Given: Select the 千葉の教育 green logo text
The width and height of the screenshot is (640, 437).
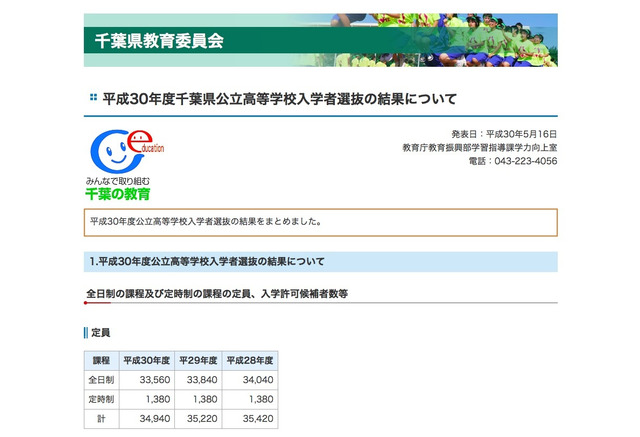Looking at the screenshot, I should 118,193.
